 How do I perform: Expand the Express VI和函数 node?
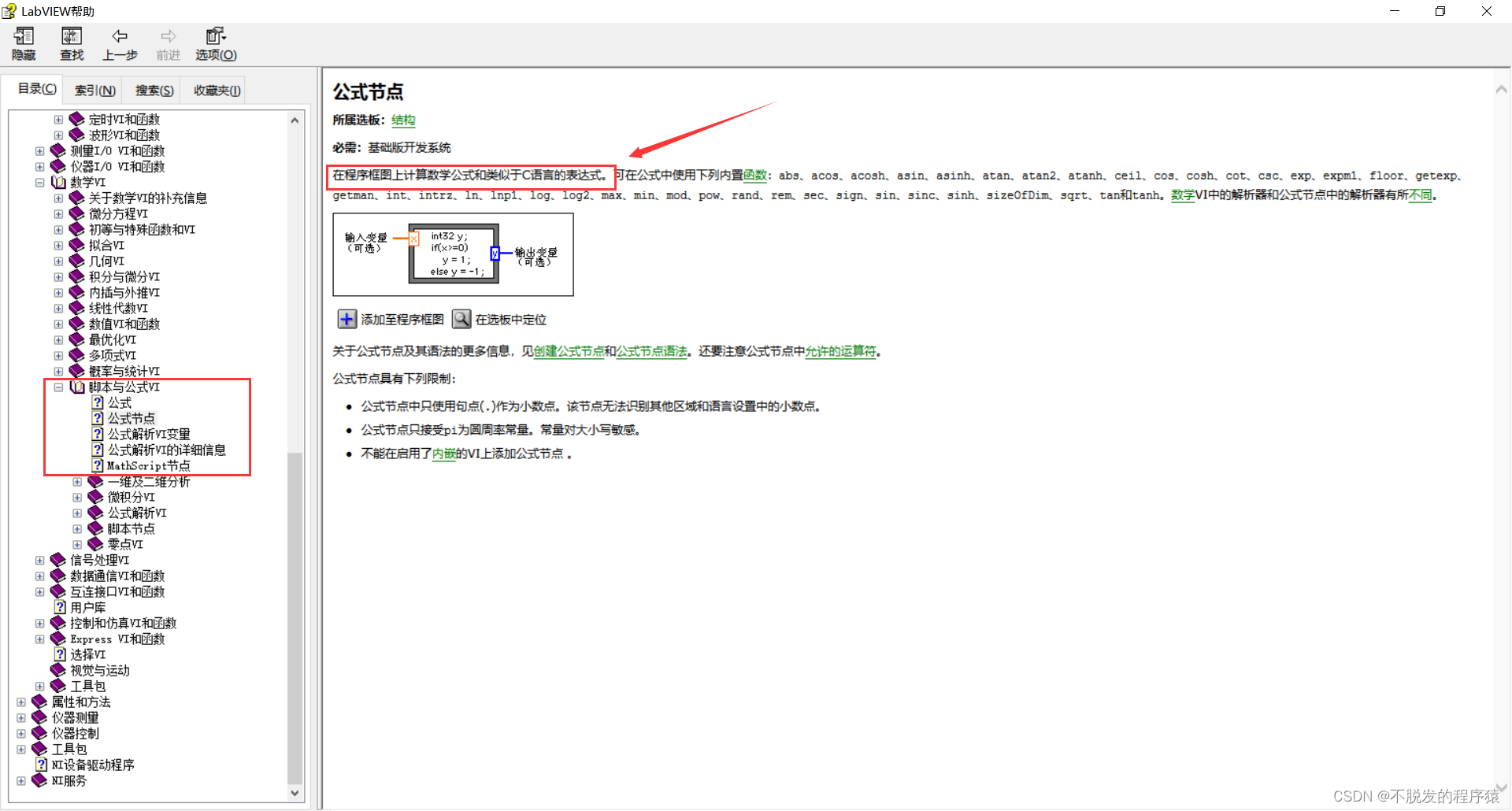point(39,639)
